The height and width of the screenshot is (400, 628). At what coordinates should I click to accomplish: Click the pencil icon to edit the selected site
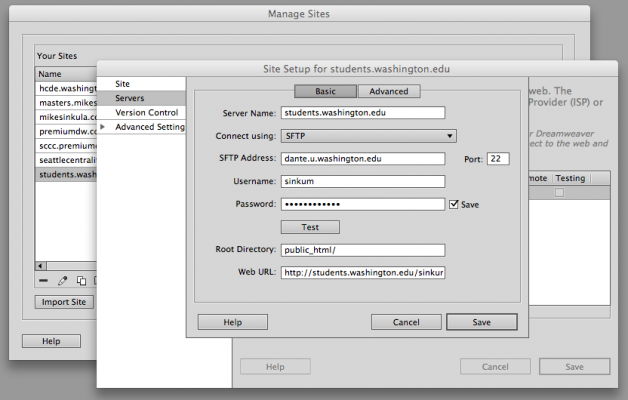(x=62, y=281)
